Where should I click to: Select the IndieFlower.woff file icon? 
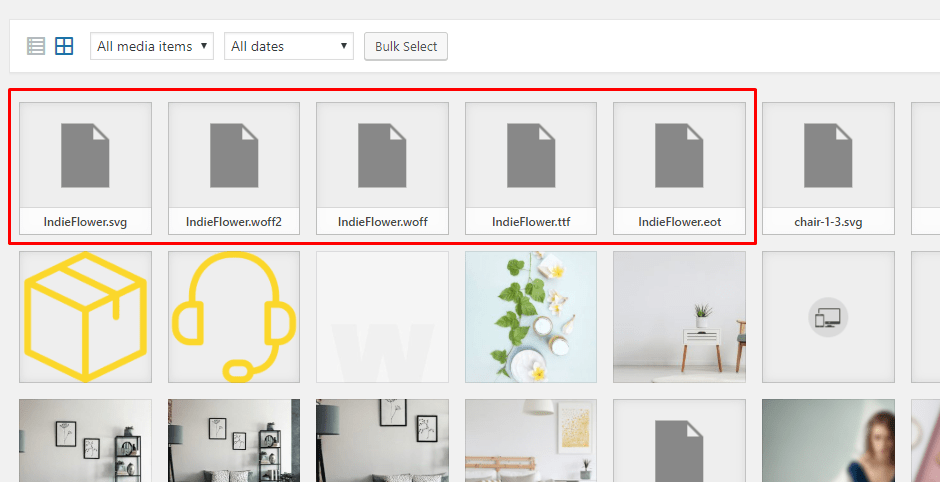[x=382, y=155]
